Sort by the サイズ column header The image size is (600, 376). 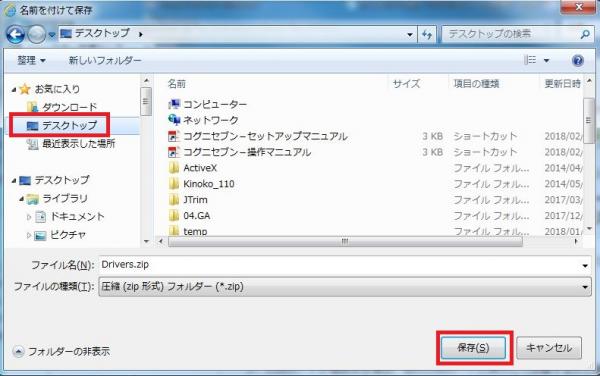406,84
